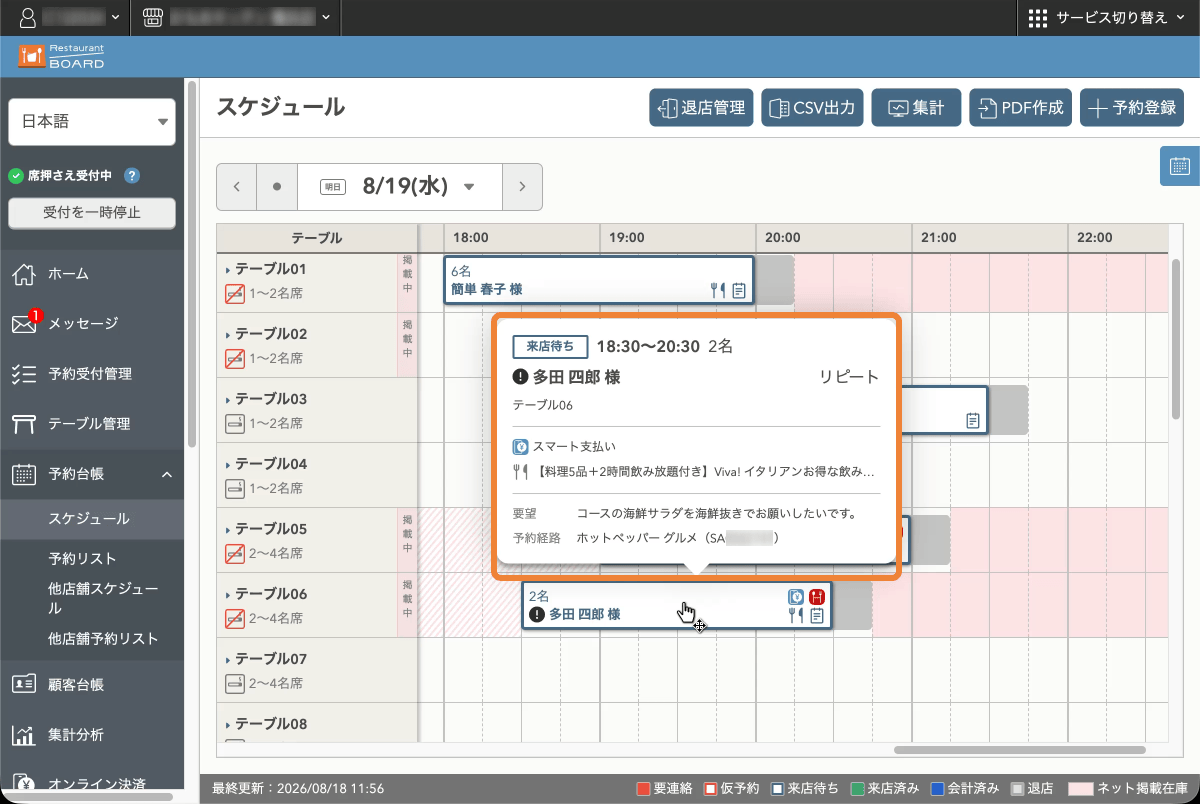
Task: Open the calendar panel icon on right edge
Action: [x=1180, y=166]
